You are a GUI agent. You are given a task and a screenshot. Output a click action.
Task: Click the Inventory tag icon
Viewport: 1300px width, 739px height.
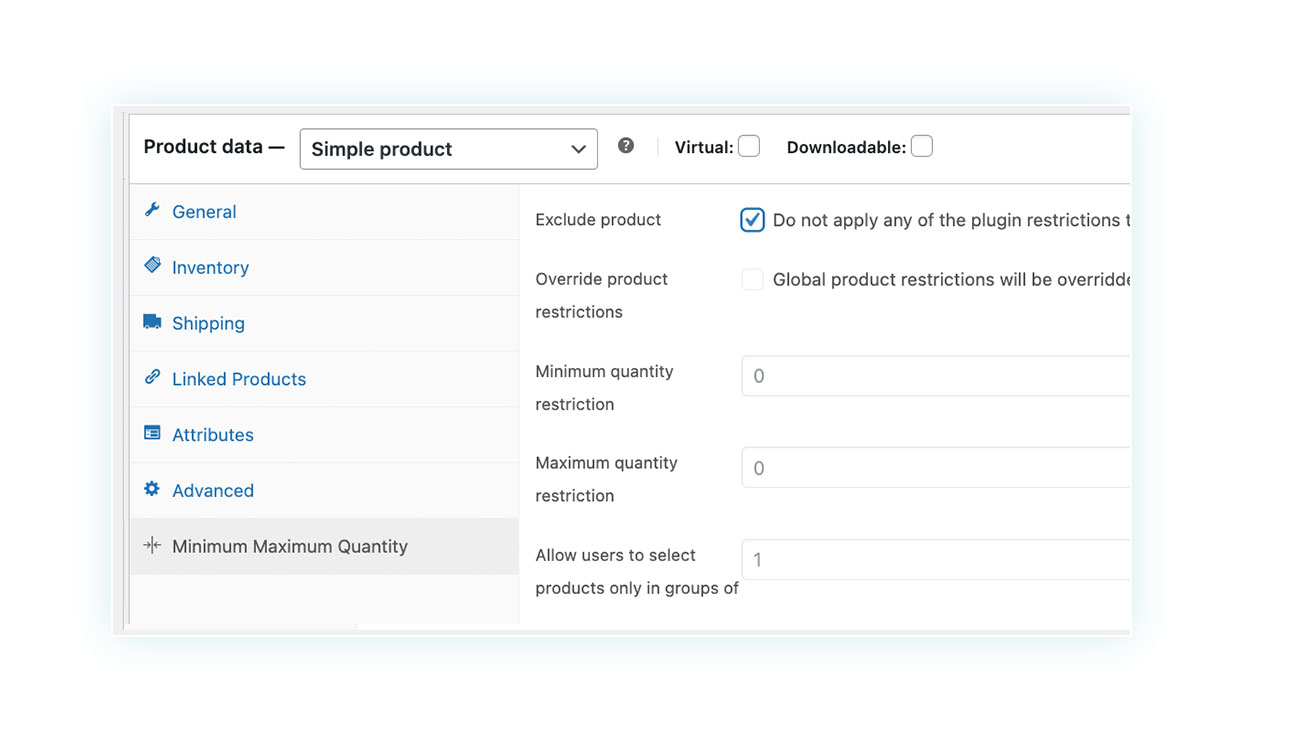[152, 265]
